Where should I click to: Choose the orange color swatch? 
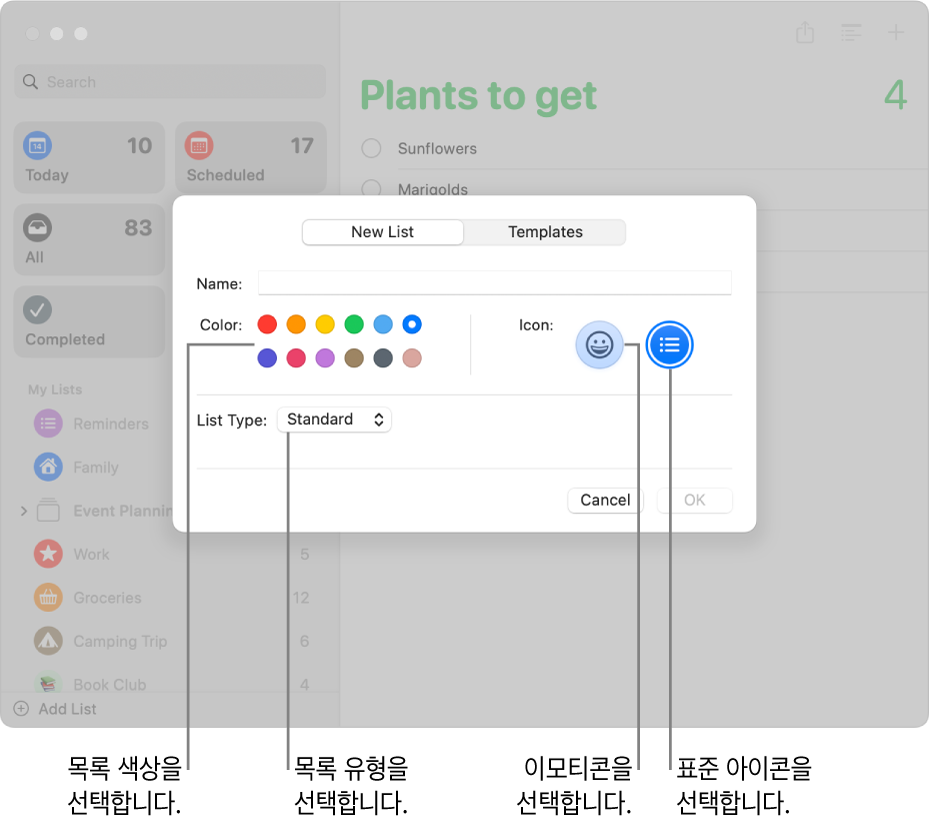tap(296, 324)
